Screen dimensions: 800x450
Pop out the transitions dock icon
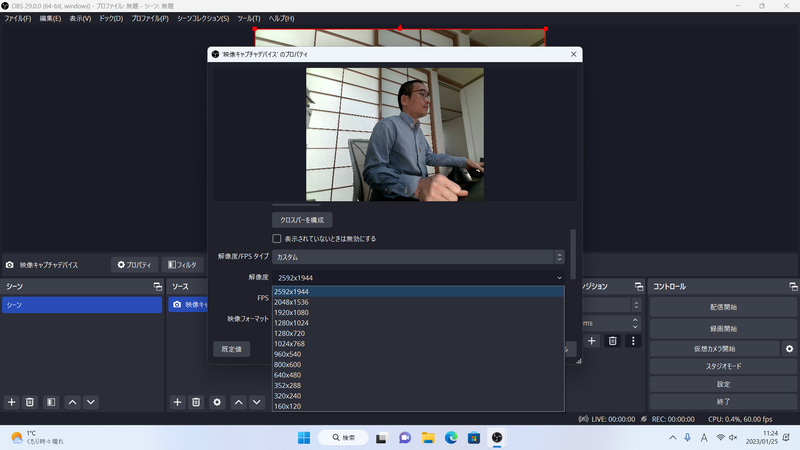coord(639,287)
